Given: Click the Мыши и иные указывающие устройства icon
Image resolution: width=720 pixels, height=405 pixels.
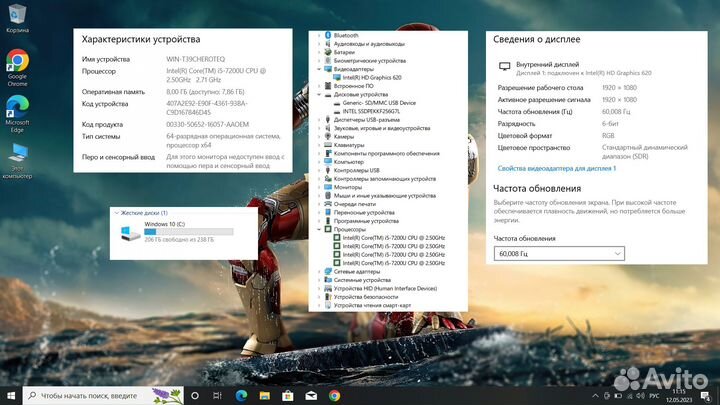Looking at the screenshot, I should point(328,196).
